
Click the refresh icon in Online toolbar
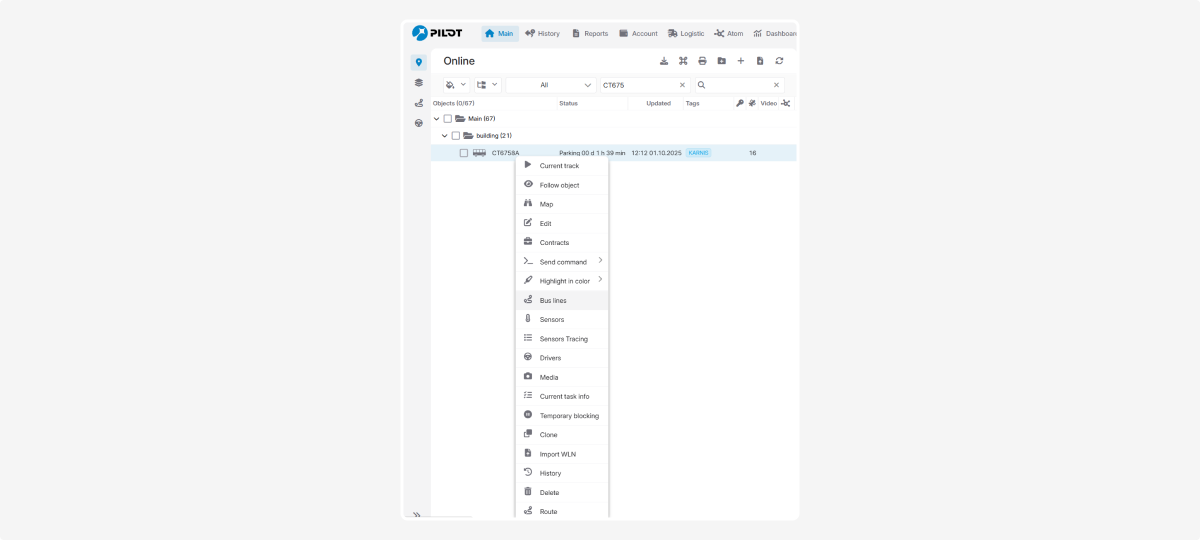pos(779,61)
